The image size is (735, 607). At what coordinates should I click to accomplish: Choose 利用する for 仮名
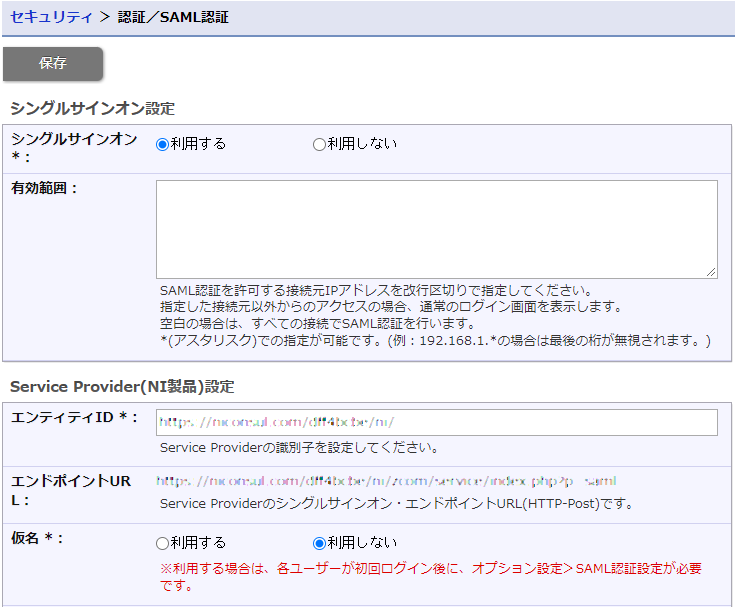coord(162,543)
